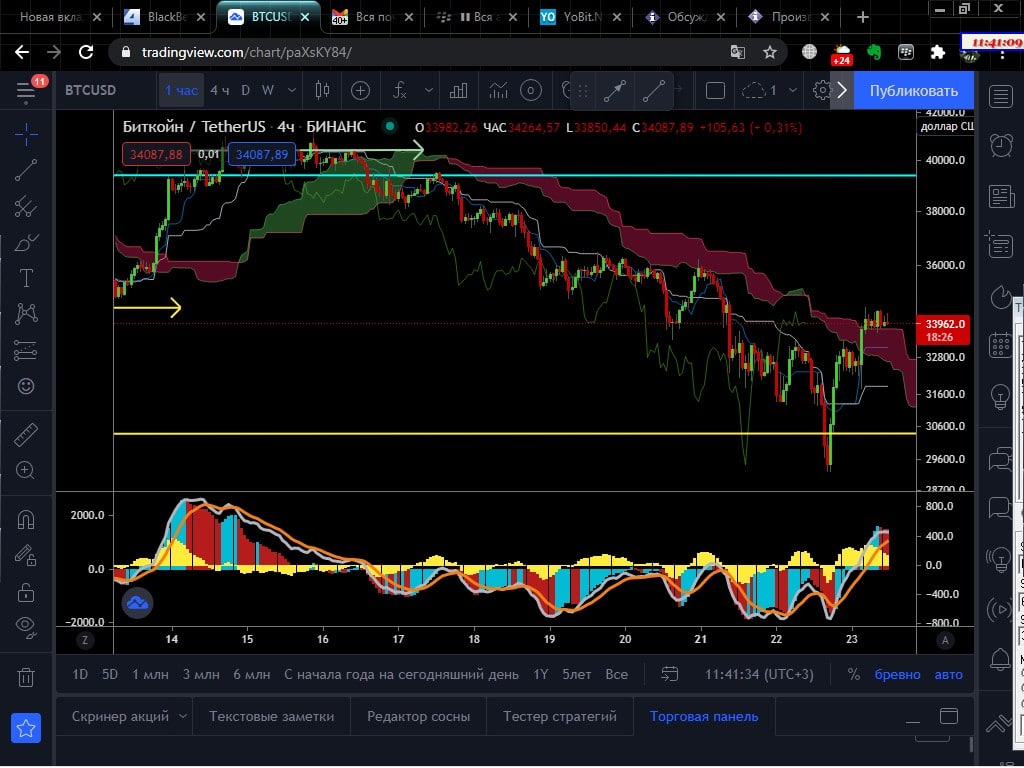Expand the layout management dropdown arrow
The image size is (1024, 768).
[793, 90]
